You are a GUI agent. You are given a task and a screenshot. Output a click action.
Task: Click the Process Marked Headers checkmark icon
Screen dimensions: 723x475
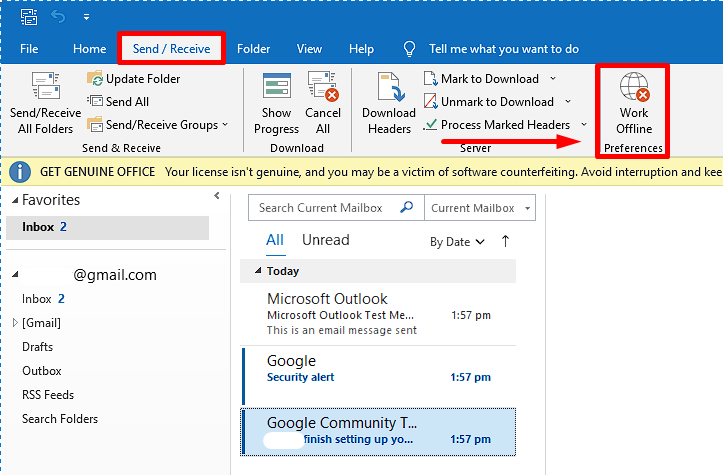point(431,124)
